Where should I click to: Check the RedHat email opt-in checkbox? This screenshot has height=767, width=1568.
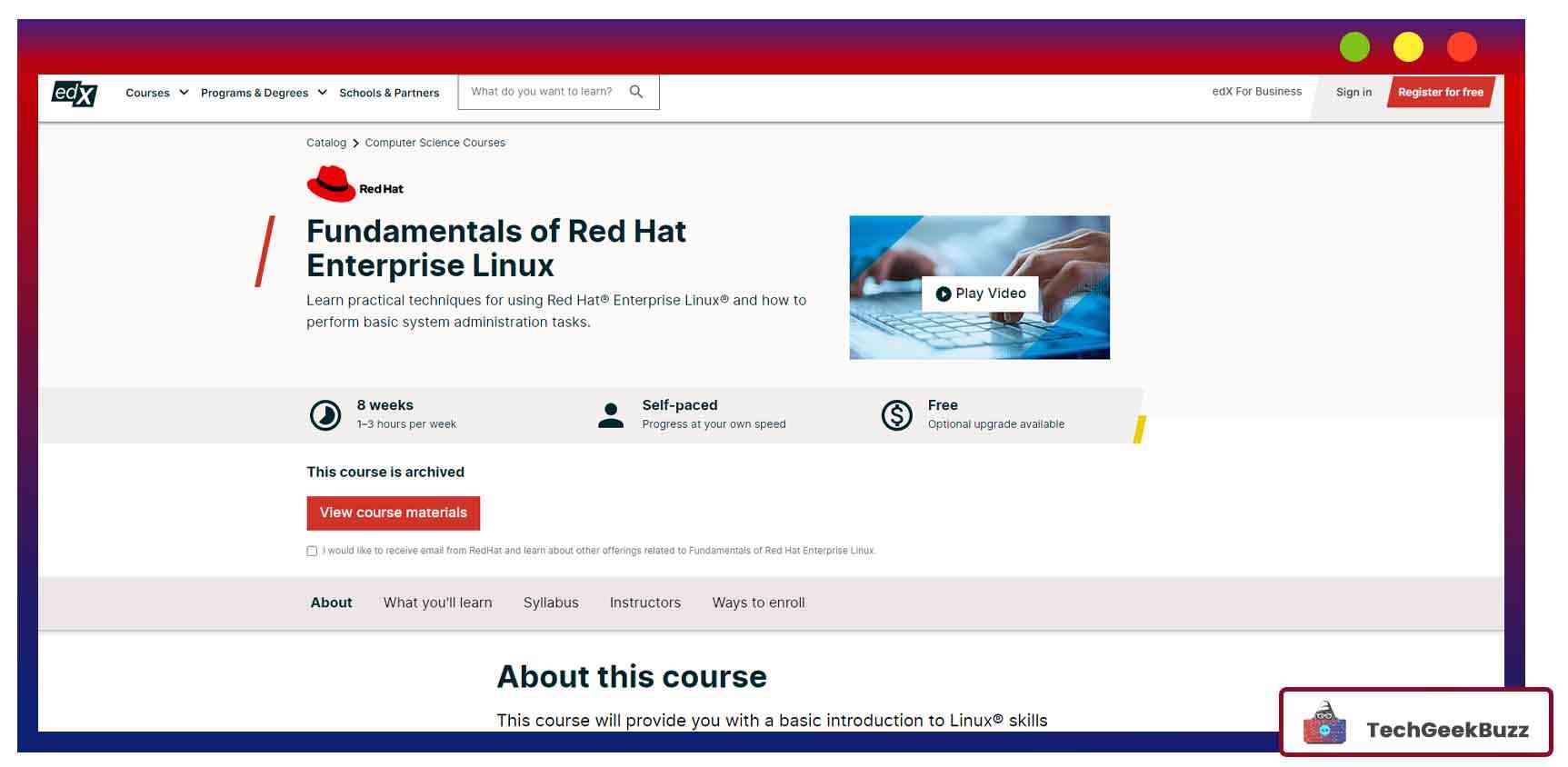click(x=312, y=551)
